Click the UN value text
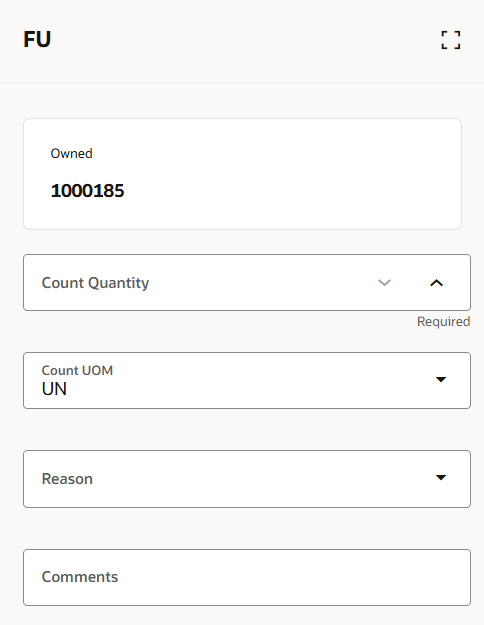The image size is (484, 625). 54,389
